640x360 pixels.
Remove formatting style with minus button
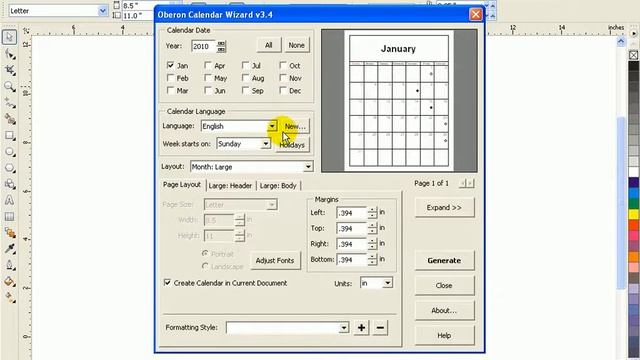pyautogui.click(x=380, y=327)
